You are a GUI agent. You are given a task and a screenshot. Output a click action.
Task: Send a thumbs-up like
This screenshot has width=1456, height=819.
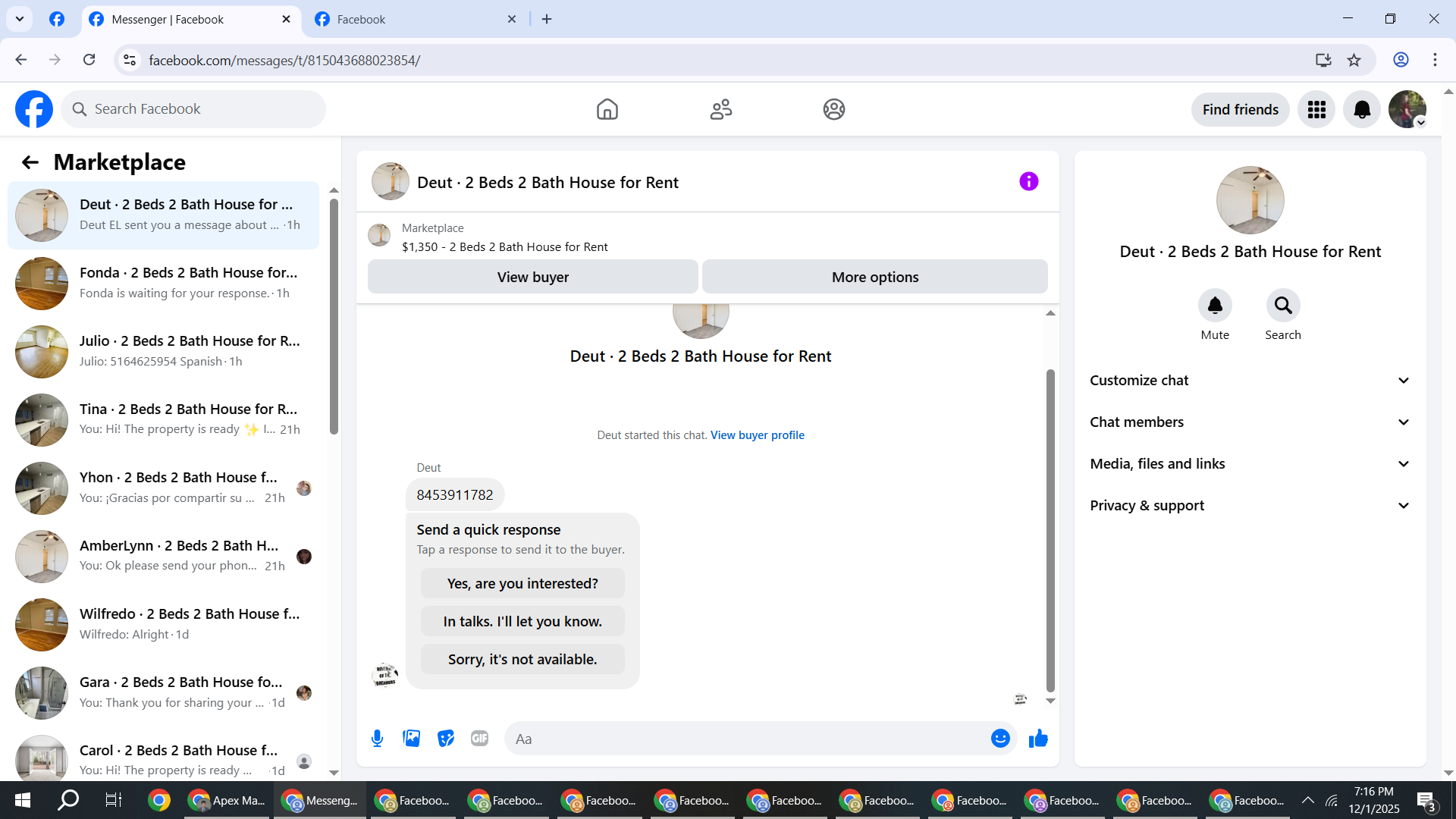(x=1038, y=739)
